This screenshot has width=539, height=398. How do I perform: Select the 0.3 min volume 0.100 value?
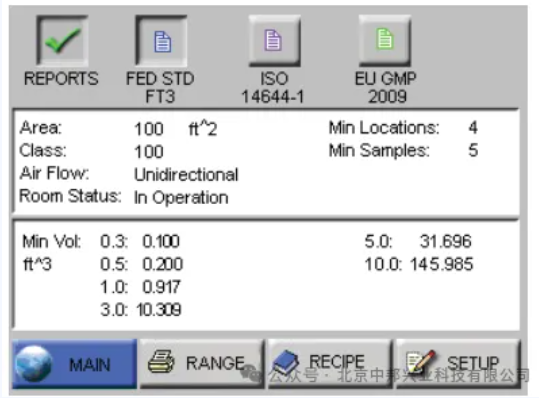tap(161, 241)
